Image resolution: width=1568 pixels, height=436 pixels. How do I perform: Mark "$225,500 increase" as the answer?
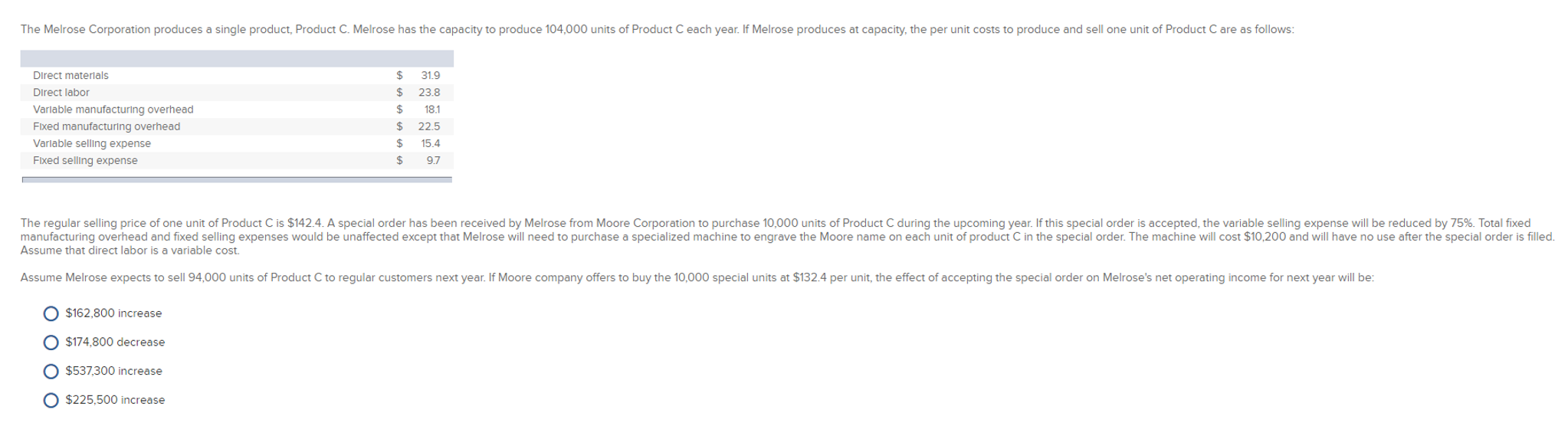click(x=51, y=400)
